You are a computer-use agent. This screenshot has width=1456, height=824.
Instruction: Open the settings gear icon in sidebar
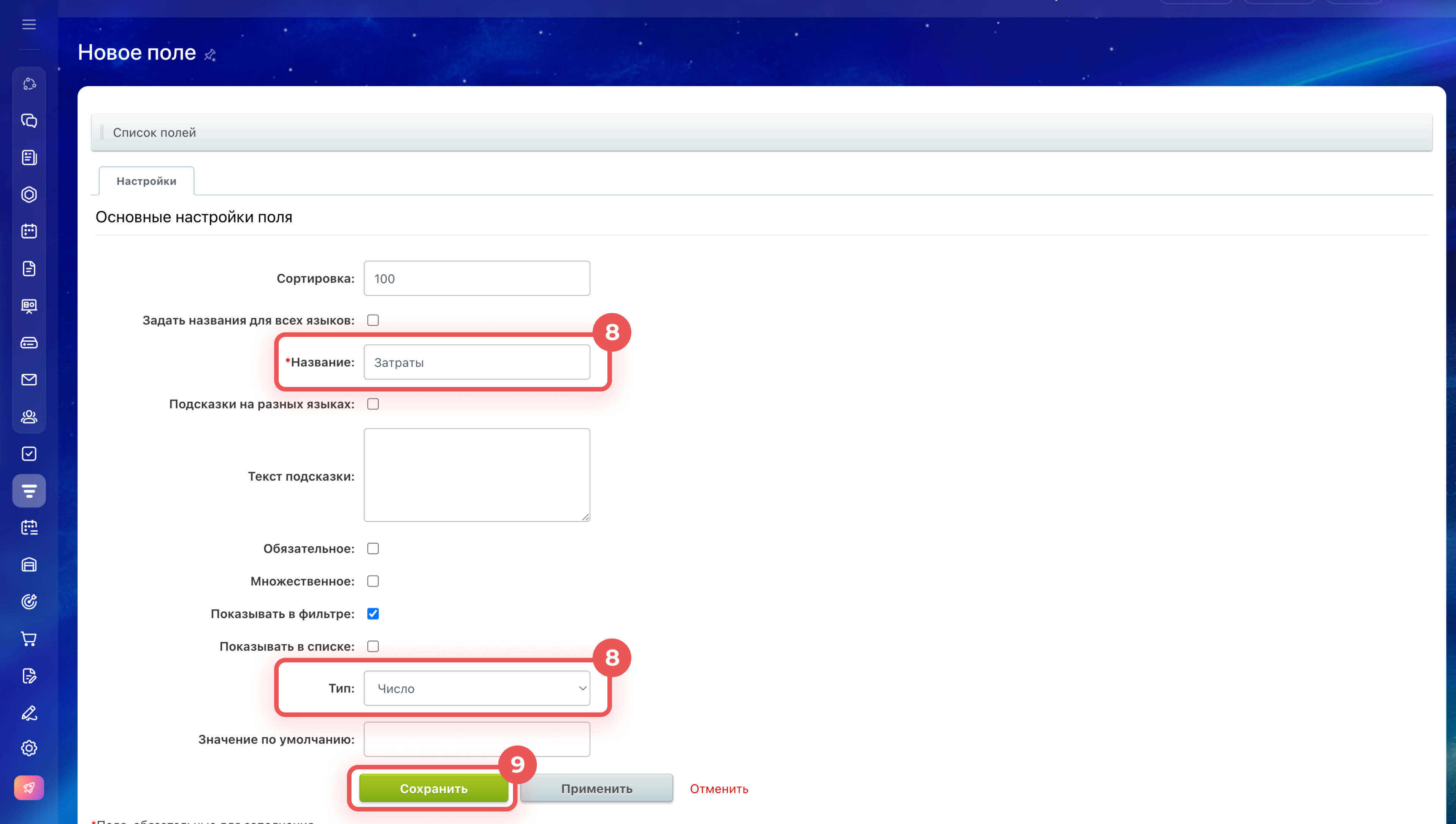29,748
